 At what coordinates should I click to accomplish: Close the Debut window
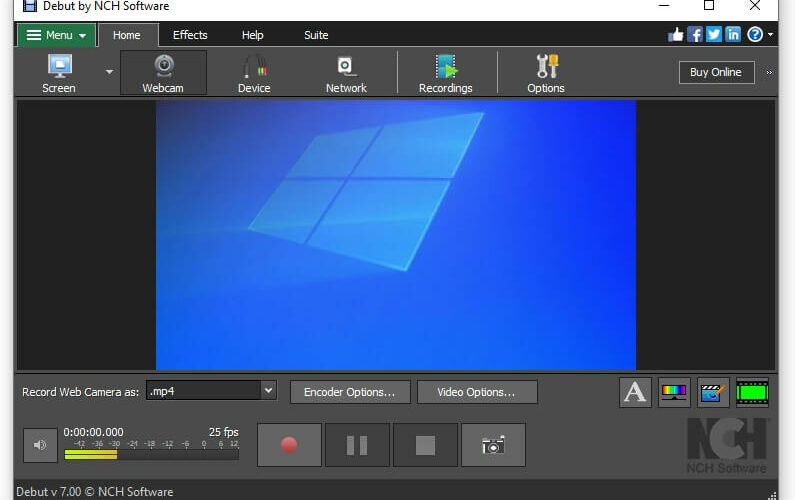754,6
